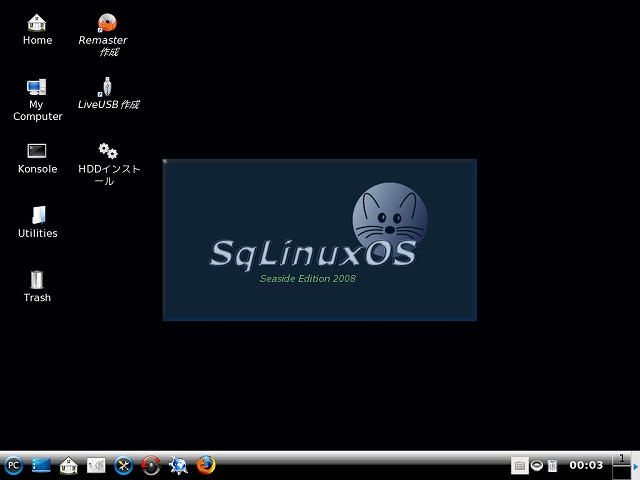Screen dimensions: 640x480
Task: Switch to the lower pager desktop
Action: pyautogui.click(x=622, y=472)
